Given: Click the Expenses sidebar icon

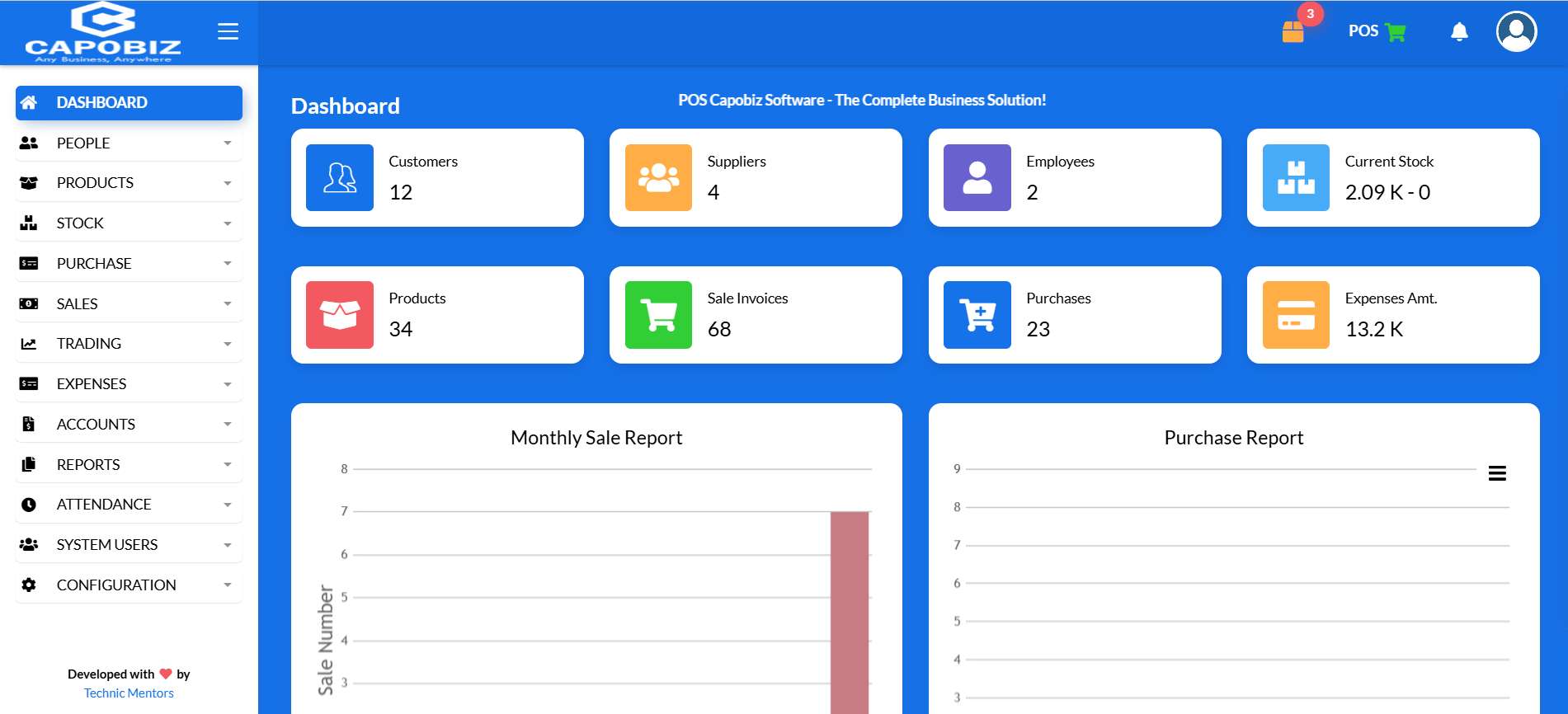Looking at the screenshot, I should pyautogui.click(x=29, y=384).
